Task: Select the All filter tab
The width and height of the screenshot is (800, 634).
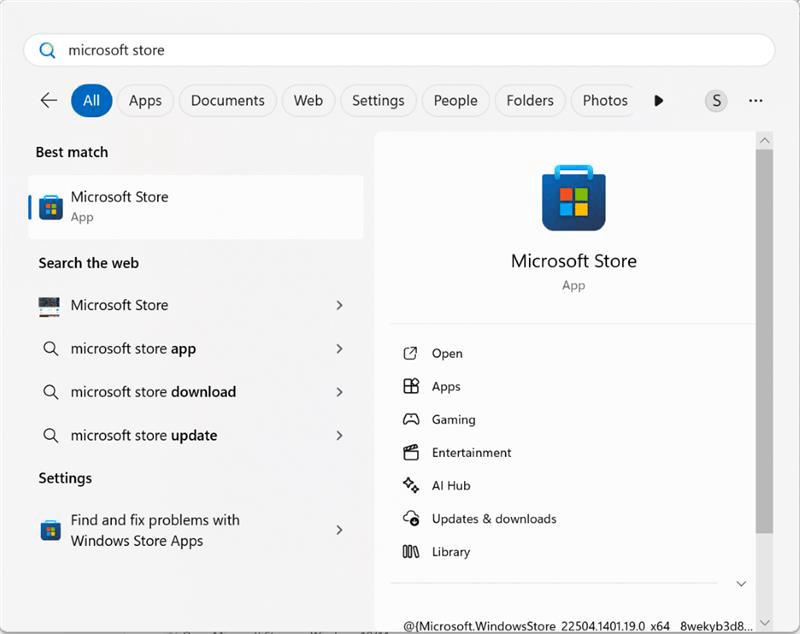Action: [91, 100]
